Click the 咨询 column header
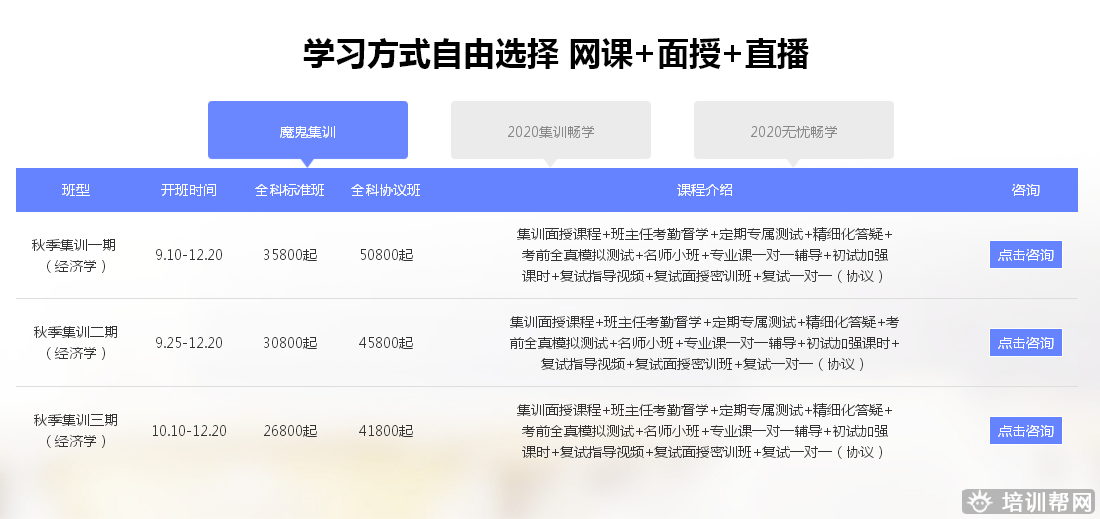This screenshot has height=519, width=1100. coord(1025,190)
